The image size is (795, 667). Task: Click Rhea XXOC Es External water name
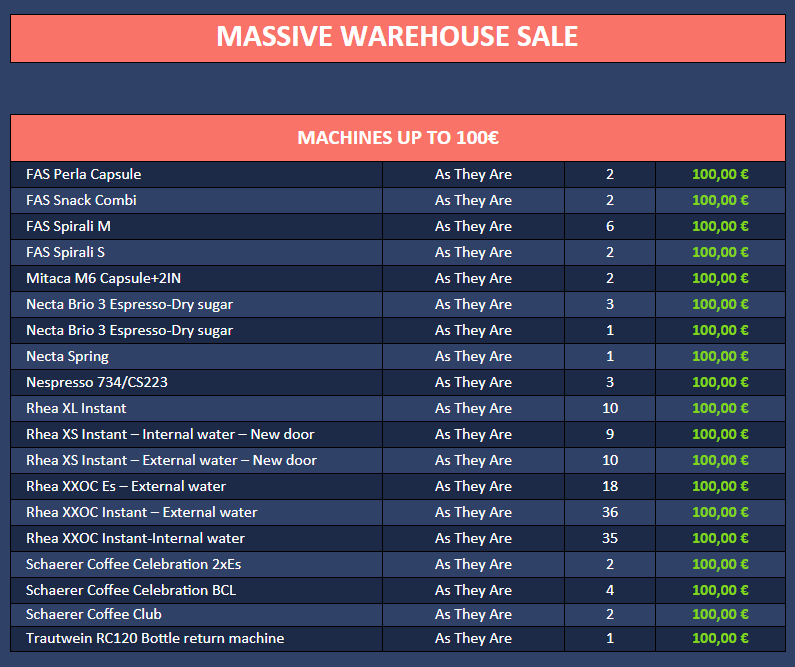[x=126, y=486]
